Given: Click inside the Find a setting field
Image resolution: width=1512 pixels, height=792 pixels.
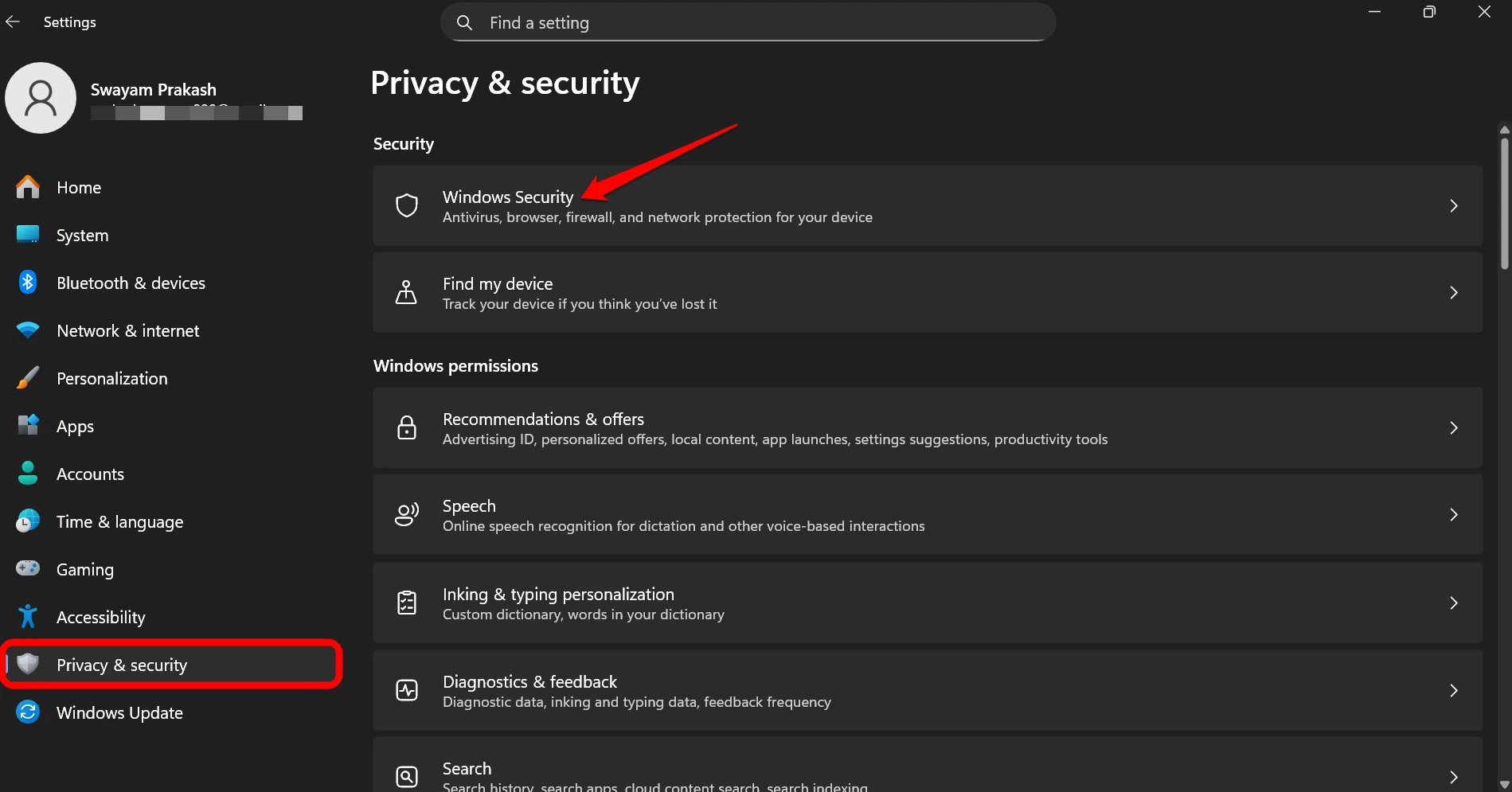Looking at the screenshot, I should pos(748,22).
